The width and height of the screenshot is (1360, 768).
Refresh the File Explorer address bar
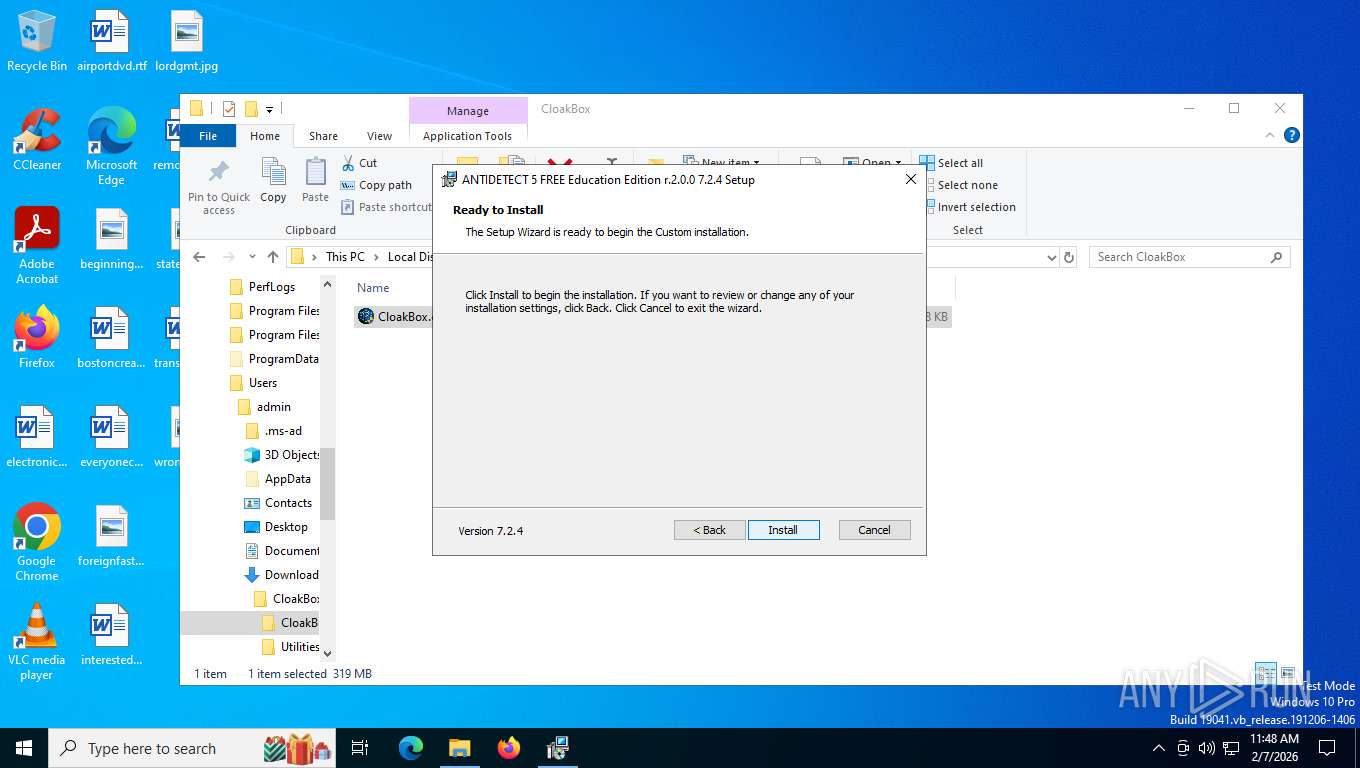point(1069,257)
